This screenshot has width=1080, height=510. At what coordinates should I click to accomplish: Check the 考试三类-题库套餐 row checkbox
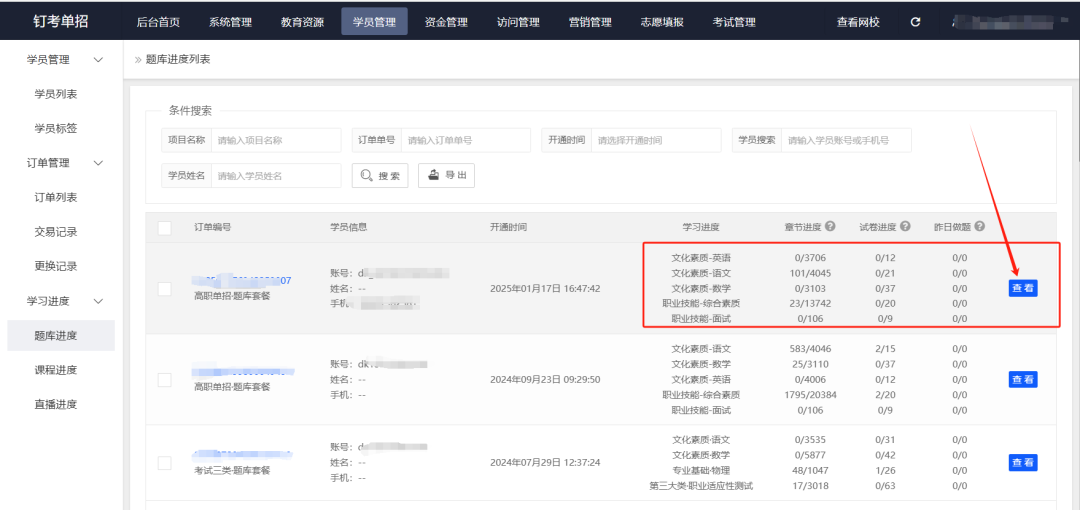click(164, 463)
